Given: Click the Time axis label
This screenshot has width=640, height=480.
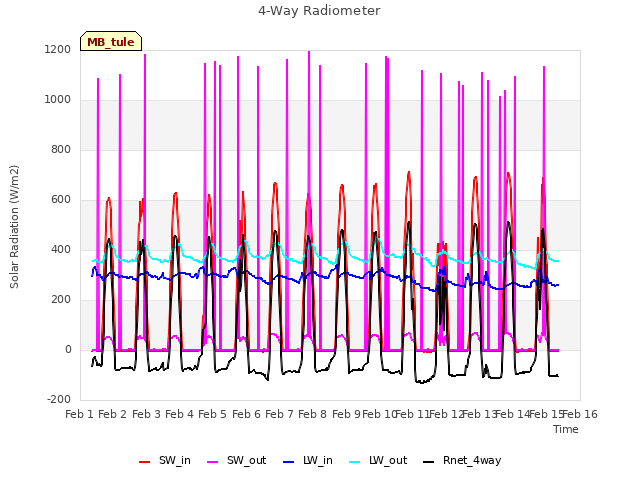Looking at the screenshot, I should coord(566,429).
